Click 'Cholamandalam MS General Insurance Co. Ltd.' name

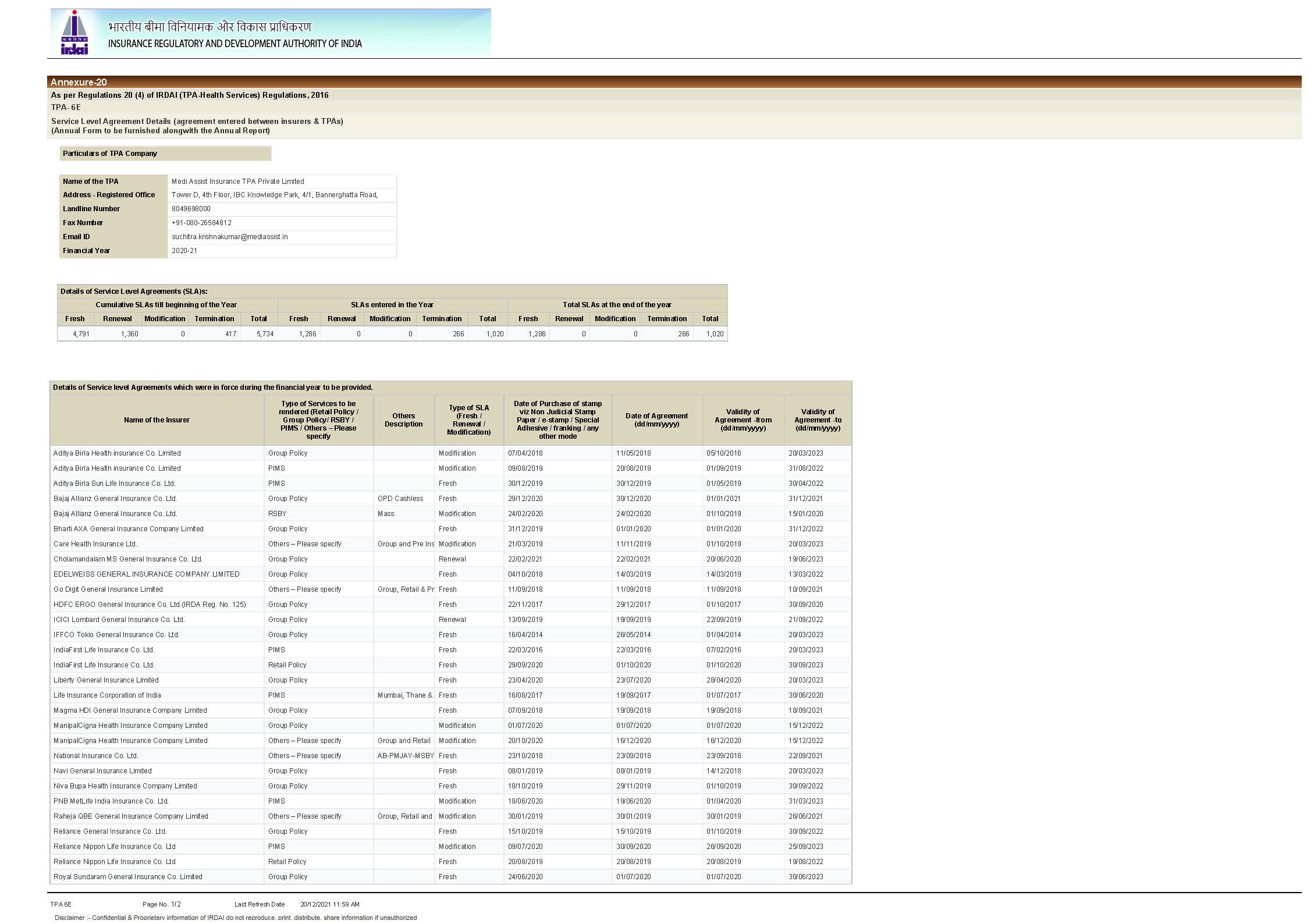tap(127, 559)
